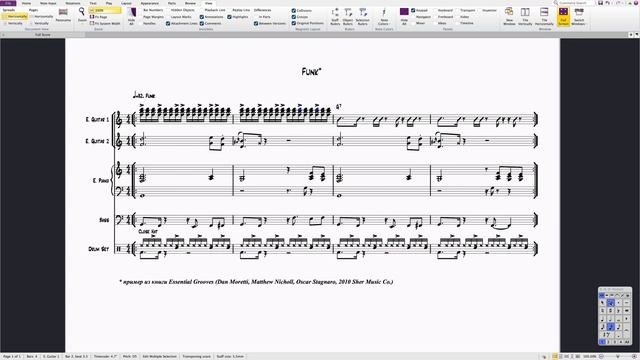640x360 pixels.
Task: Click the Close Hat text above the drum staff
Action: 148,231
